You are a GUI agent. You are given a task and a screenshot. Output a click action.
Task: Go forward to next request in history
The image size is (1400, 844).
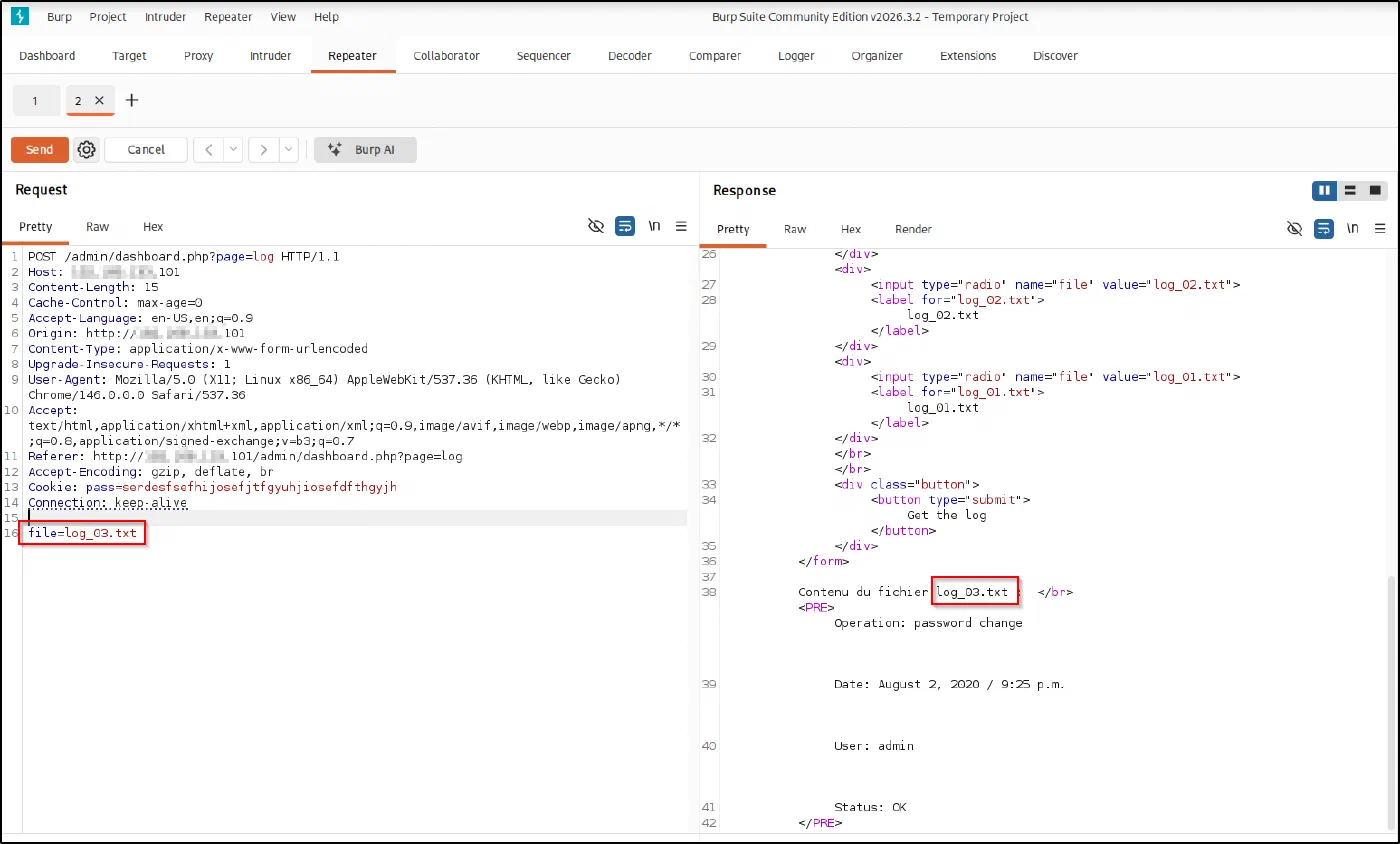[x=263, y=150]
